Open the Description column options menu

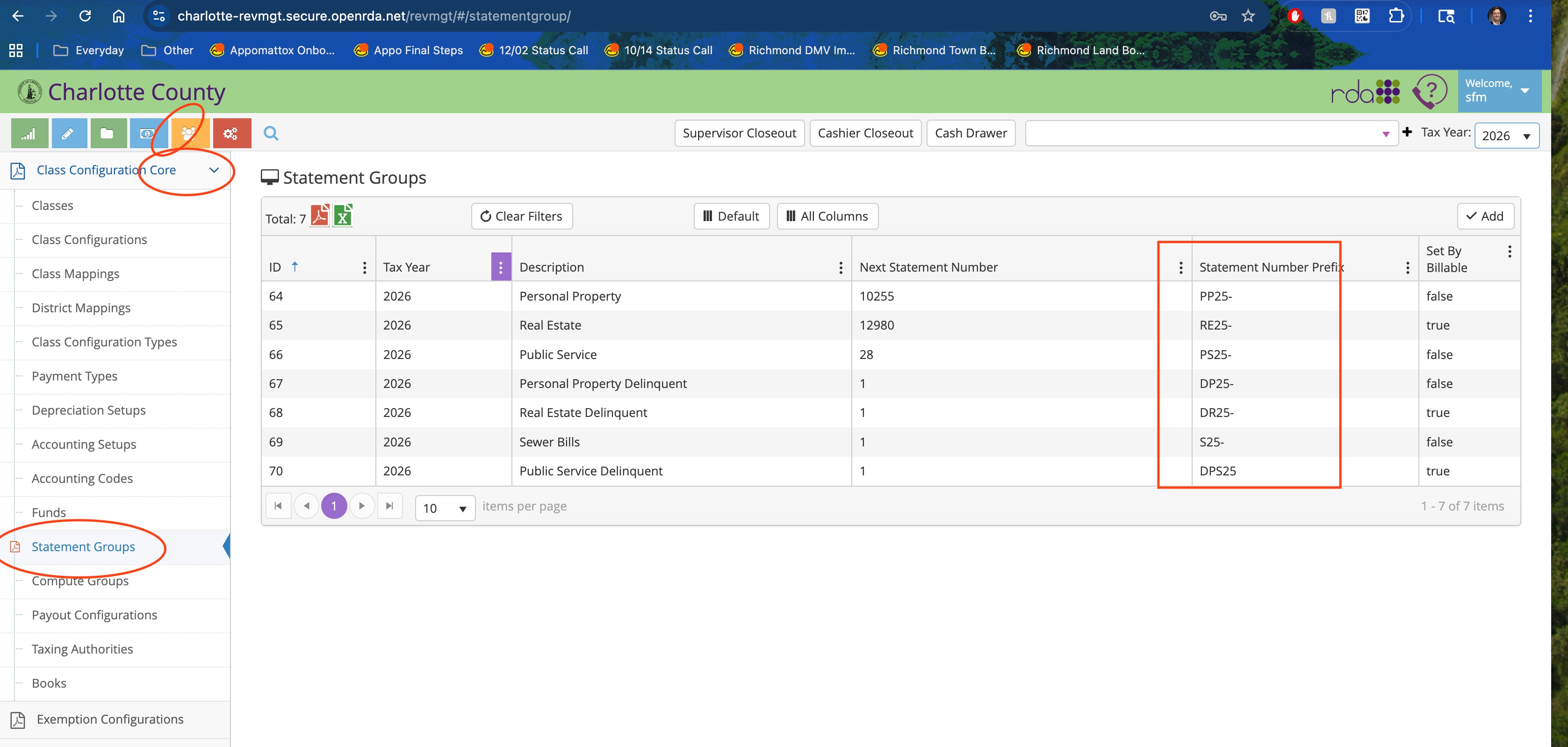pos(841,267)
